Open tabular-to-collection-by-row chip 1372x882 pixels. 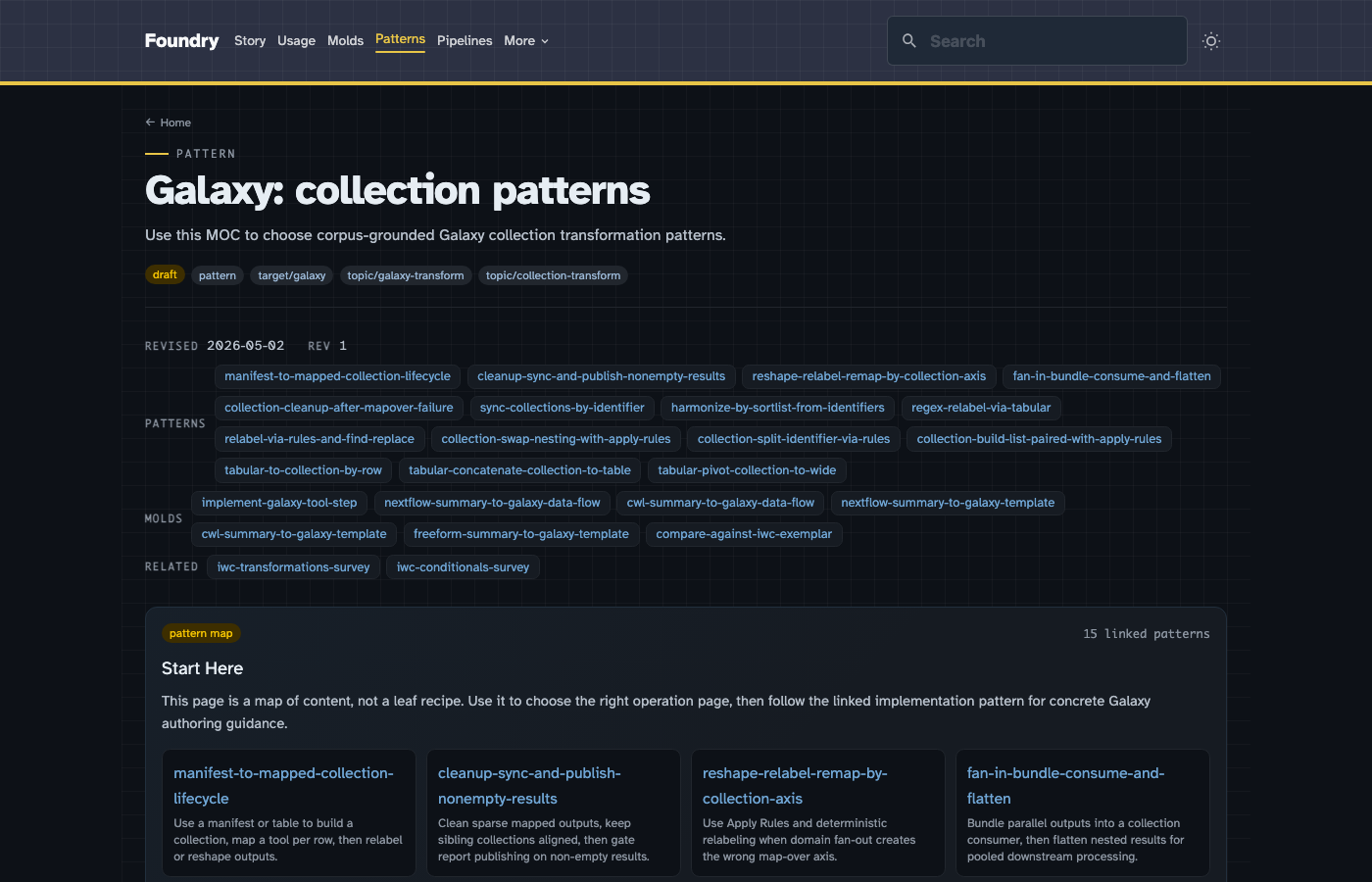(304, 470)
